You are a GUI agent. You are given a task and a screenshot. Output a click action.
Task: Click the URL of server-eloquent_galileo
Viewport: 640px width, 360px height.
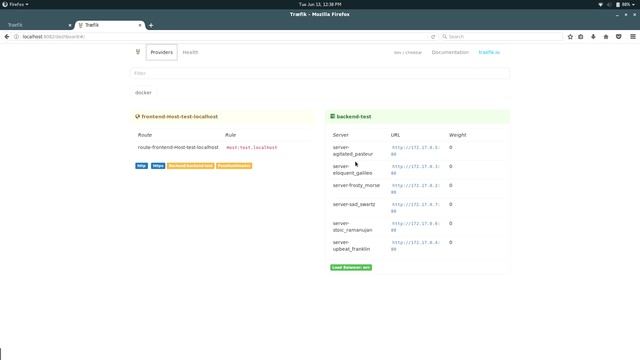[x=416, y=169]
